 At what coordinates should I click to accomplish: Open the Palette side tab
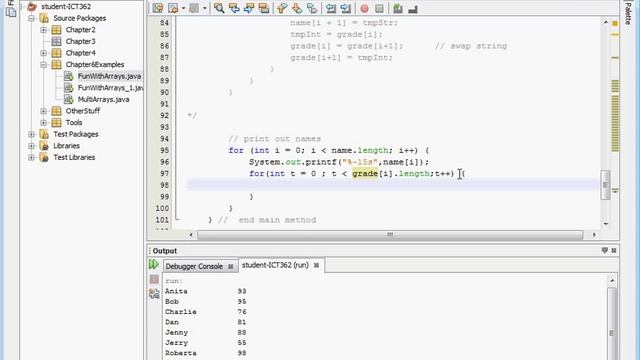pyautogui.click(x=628, y=12)
